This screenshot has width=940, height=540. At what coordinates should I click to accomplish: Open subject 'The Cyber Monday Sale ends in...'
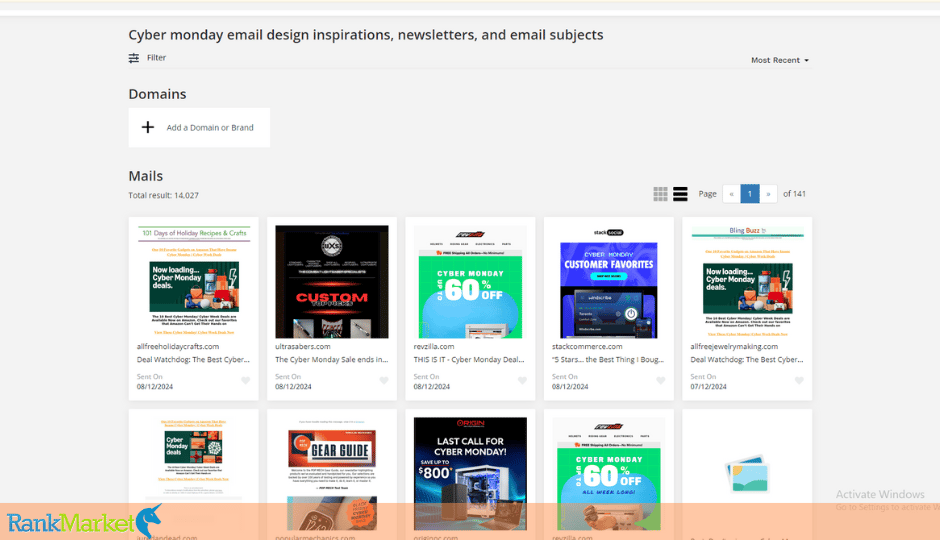(332, 360)
